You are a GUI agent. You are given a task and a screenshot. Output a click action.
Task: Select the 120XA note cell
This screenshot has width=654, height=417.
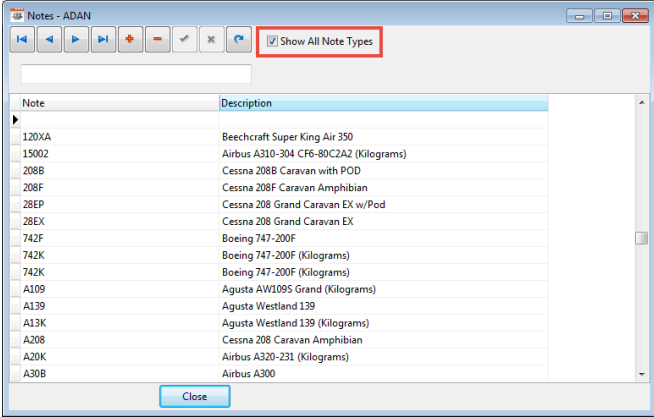(x=120, y=137)
